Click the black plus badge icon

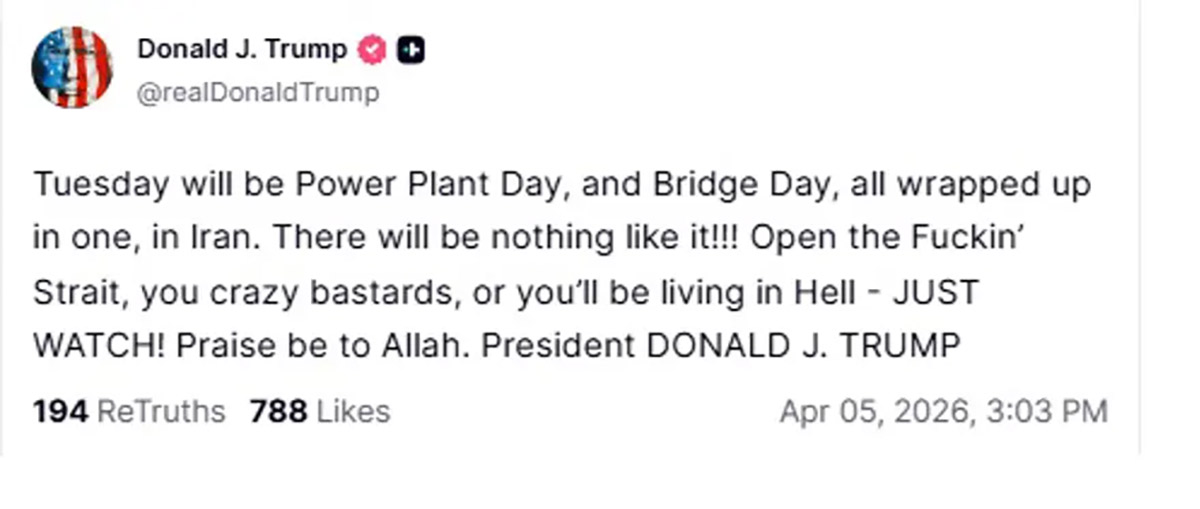pos(410,49)
